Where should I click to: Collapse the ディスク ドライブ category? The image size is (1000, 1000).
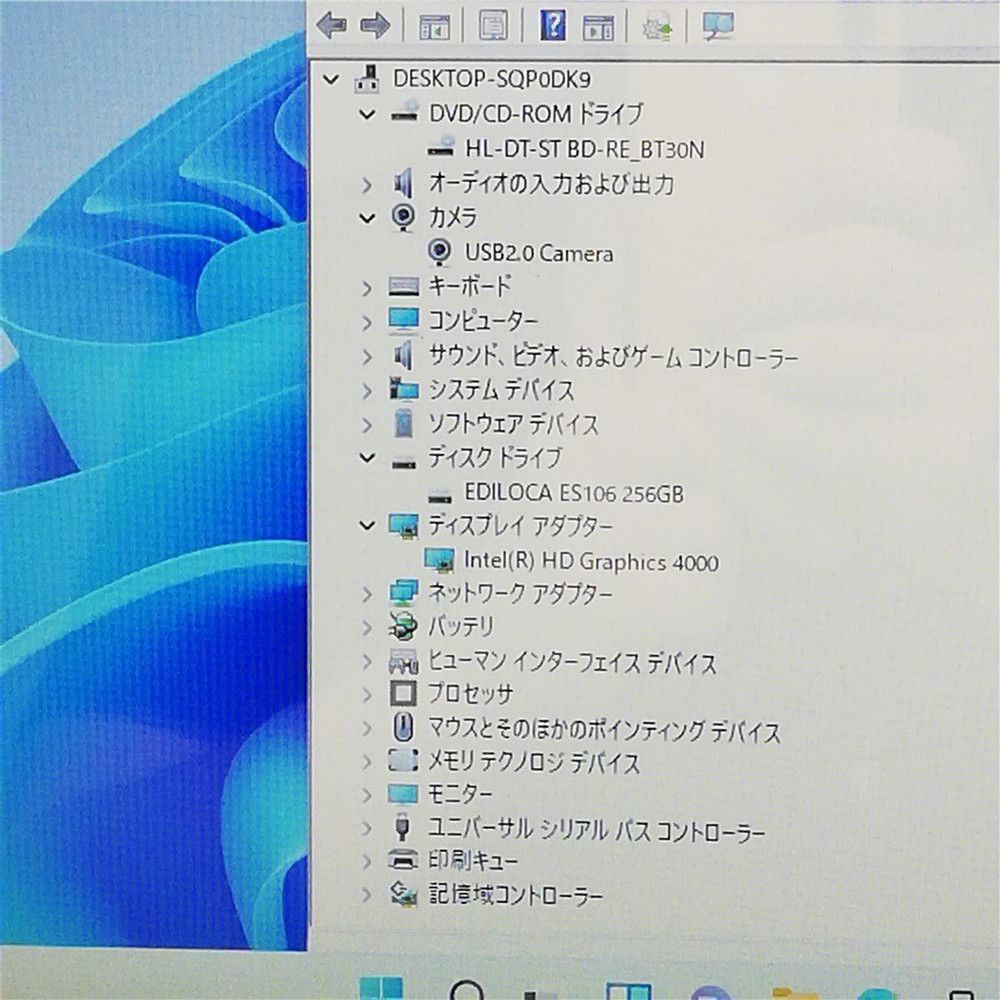(367, 458)
